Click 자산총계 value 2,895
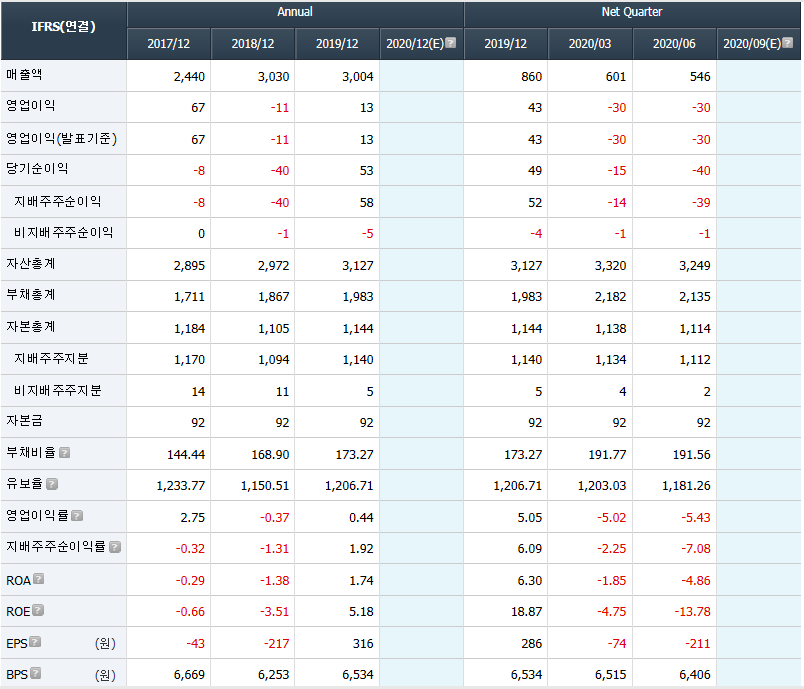Image resolution: width=804 pixels, height=689 pixels. (x=189, y=266)
